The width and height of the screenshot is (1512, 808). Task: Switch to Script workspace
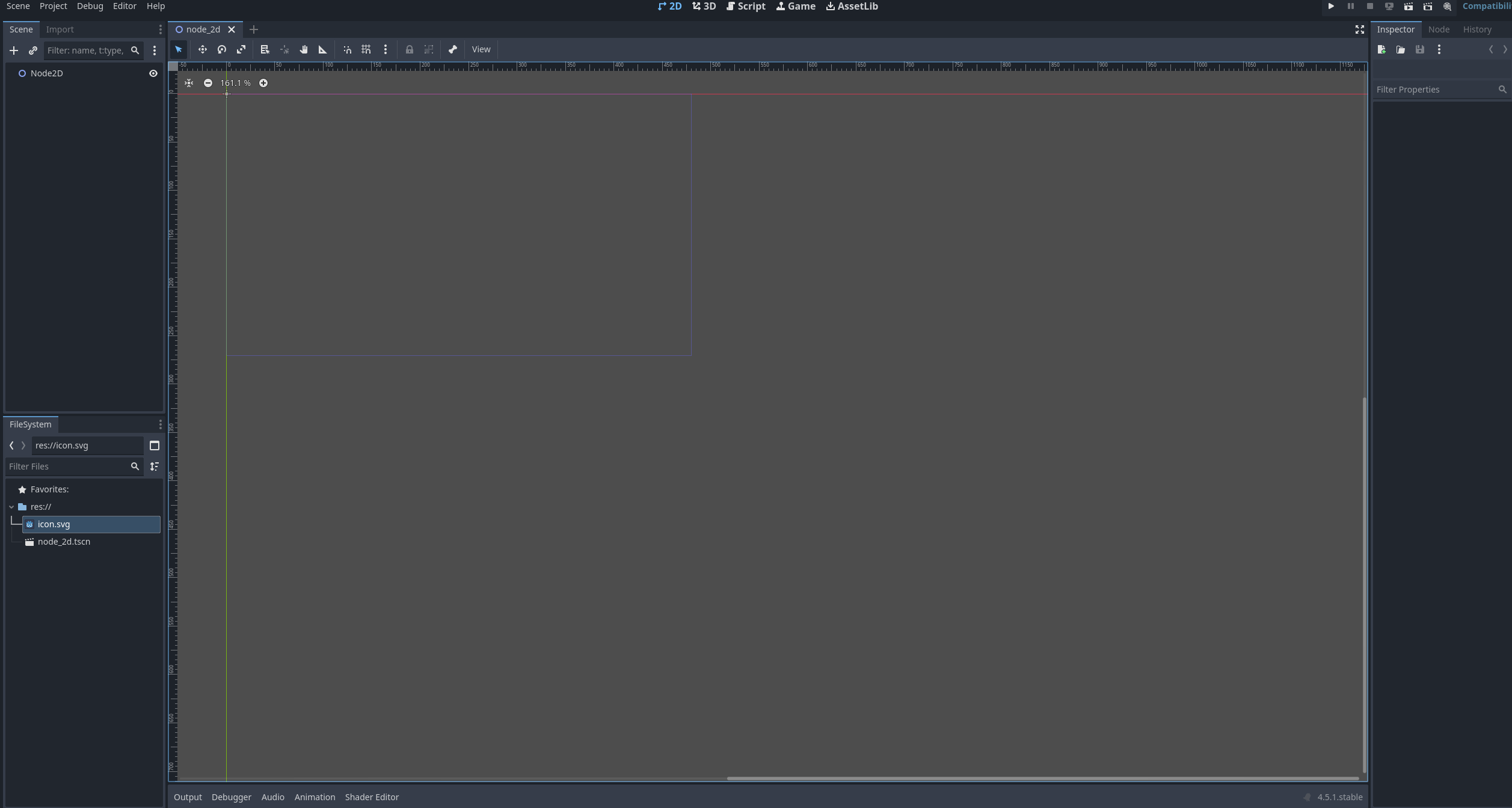coord(746,6)
